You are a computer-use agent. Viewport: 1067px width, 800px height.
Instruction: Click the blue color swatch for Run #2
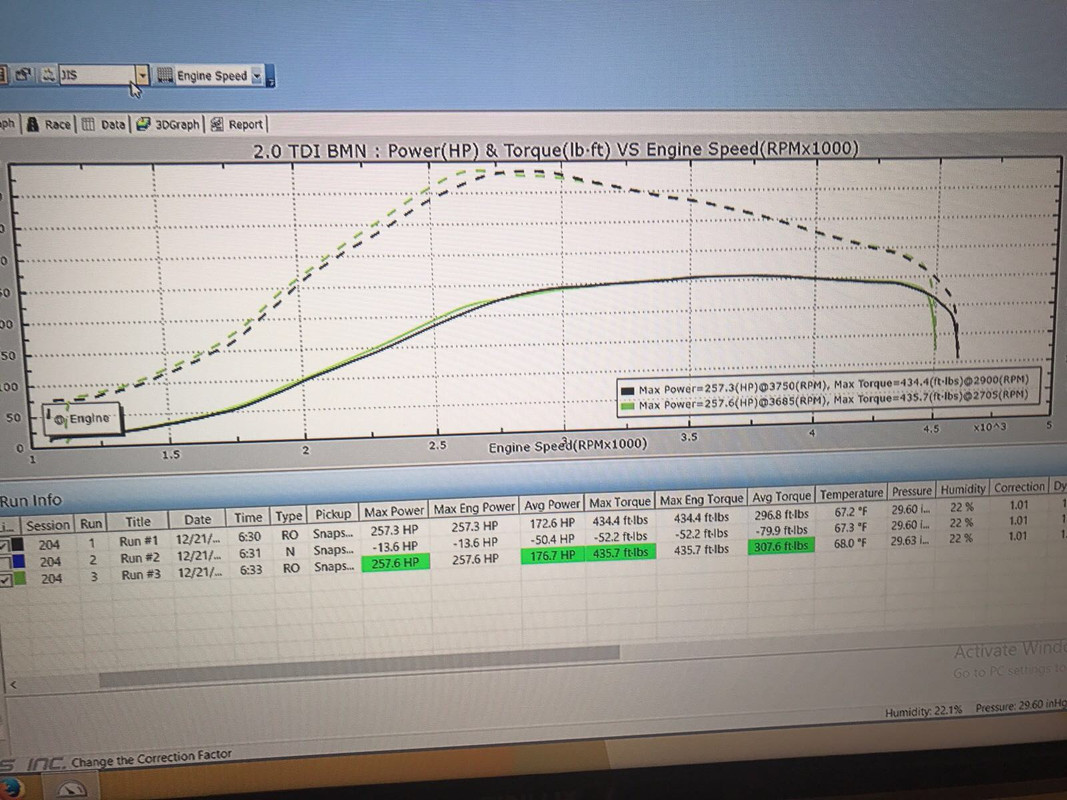point(18,561)
